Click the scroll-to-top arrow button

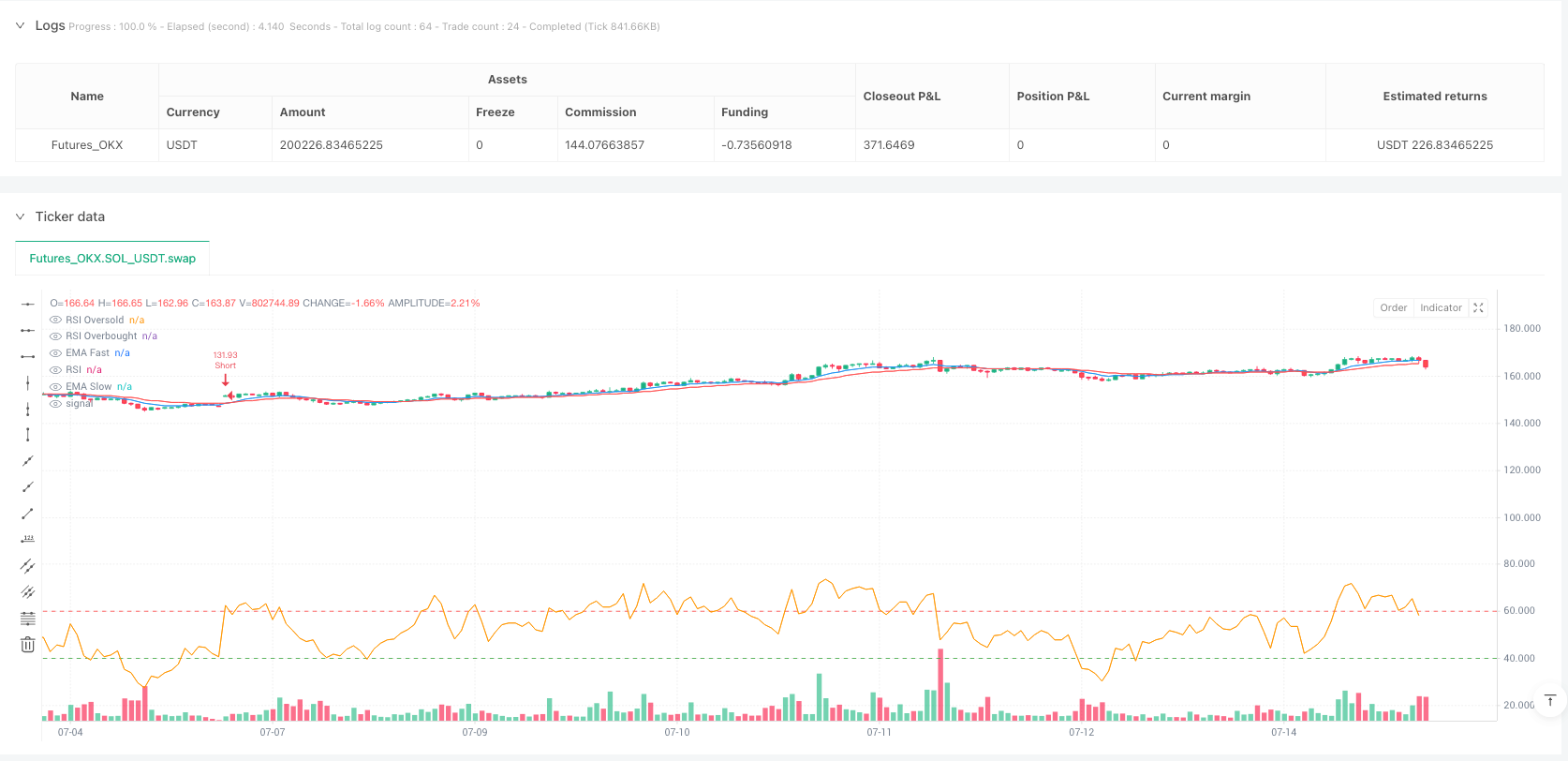coord(1550,701)
